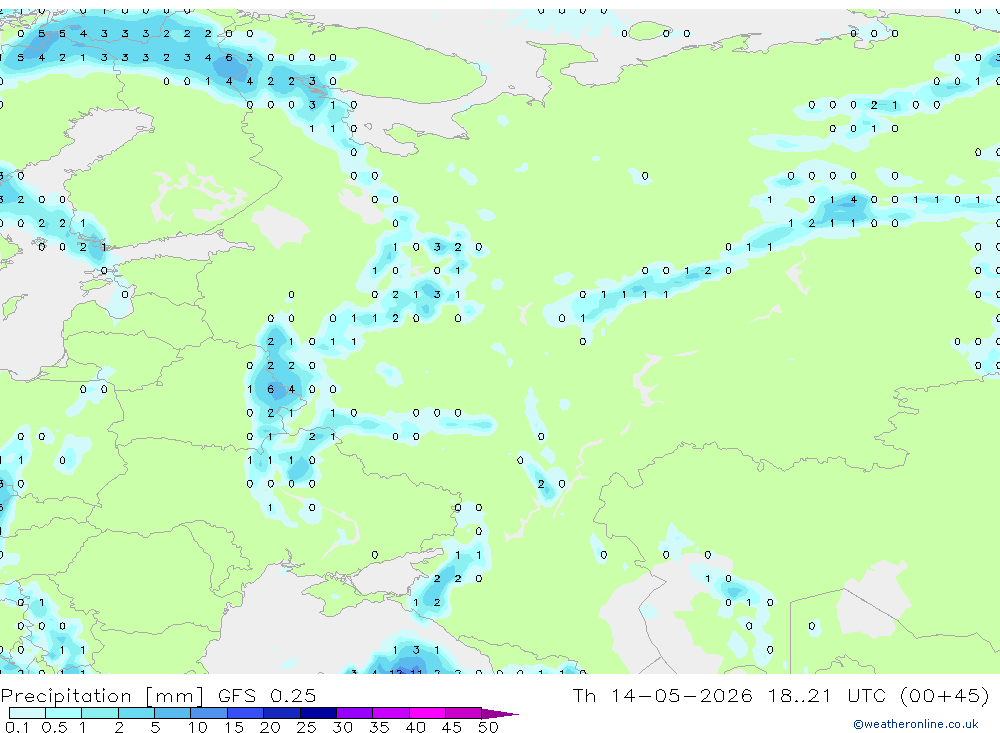Click the legend swatch between 20 and 25
Viewport: 1000px width, 733px height.
click(x=282, y=713)
